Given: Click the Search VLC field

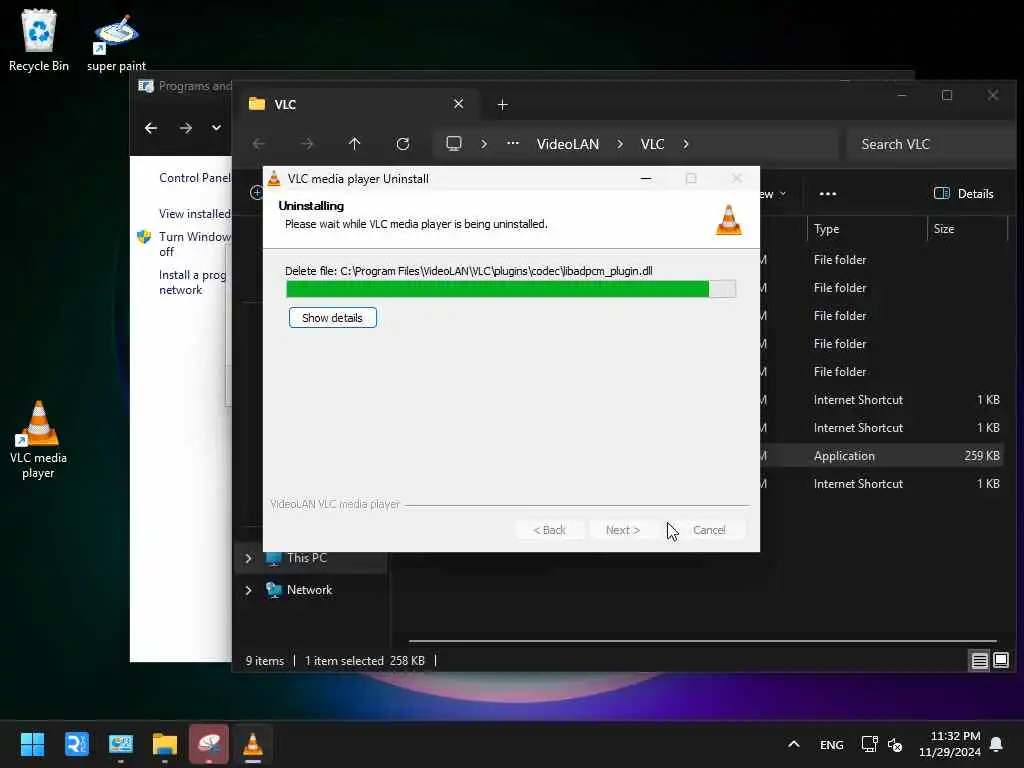Looking at the screenshot, I should [x=931, y=144].
